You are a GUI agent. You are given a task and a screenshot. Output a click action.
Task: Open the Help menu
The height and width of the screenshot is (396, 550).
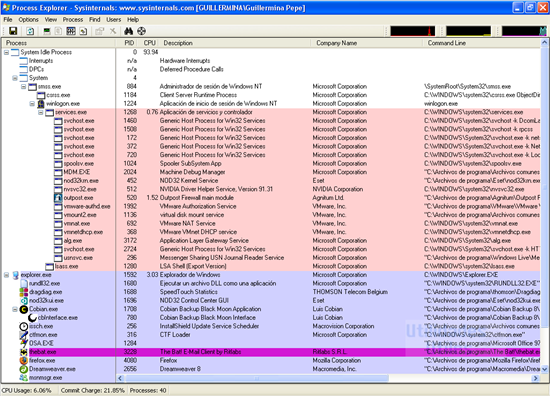[x=133, y=20]
